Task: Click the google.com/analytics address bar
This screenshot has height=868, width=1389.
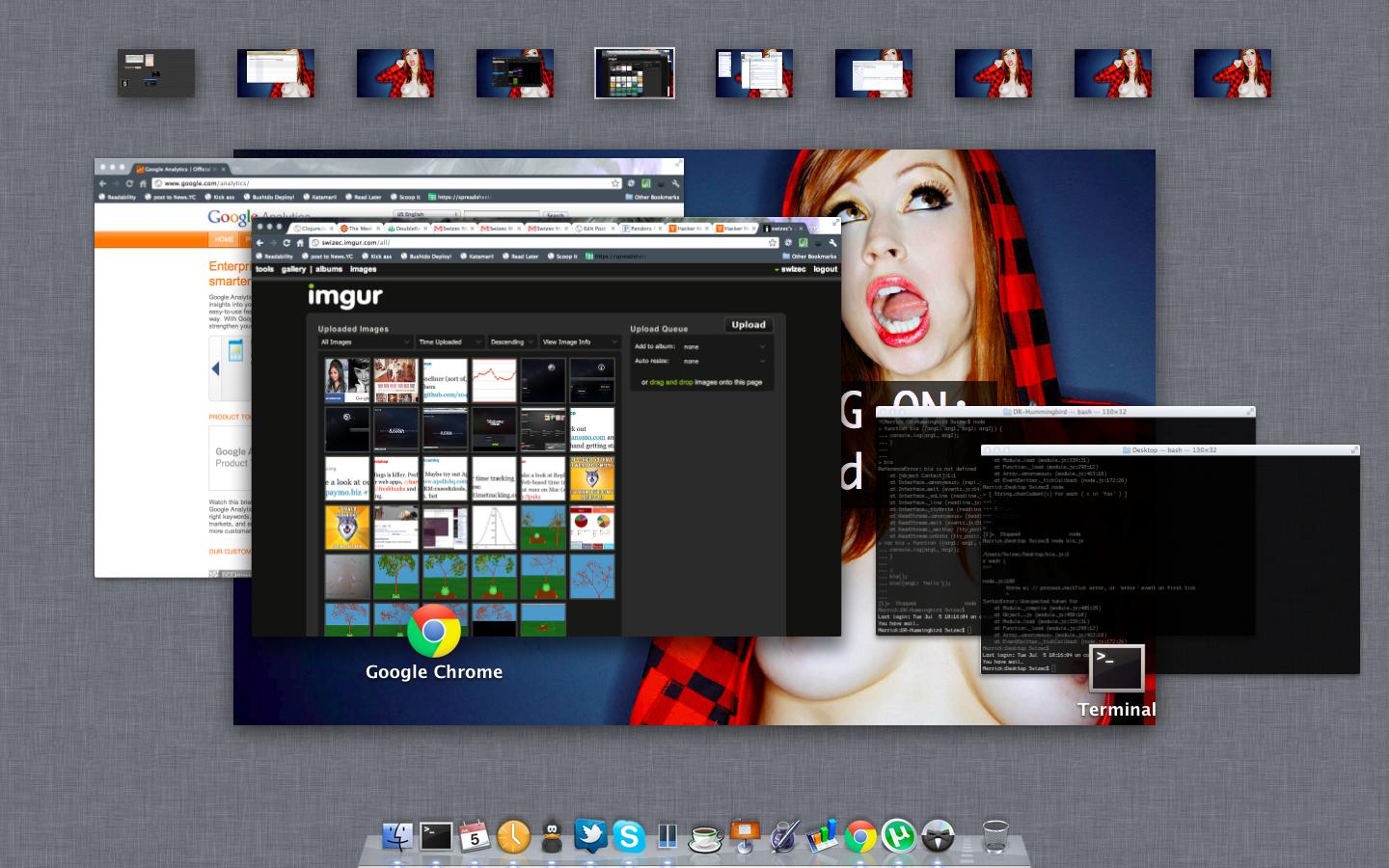Action: 388,183
